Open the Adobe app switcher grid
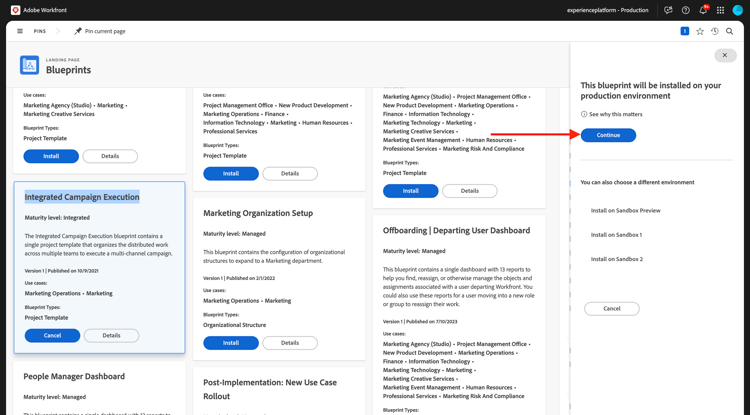 click(720, 10)
